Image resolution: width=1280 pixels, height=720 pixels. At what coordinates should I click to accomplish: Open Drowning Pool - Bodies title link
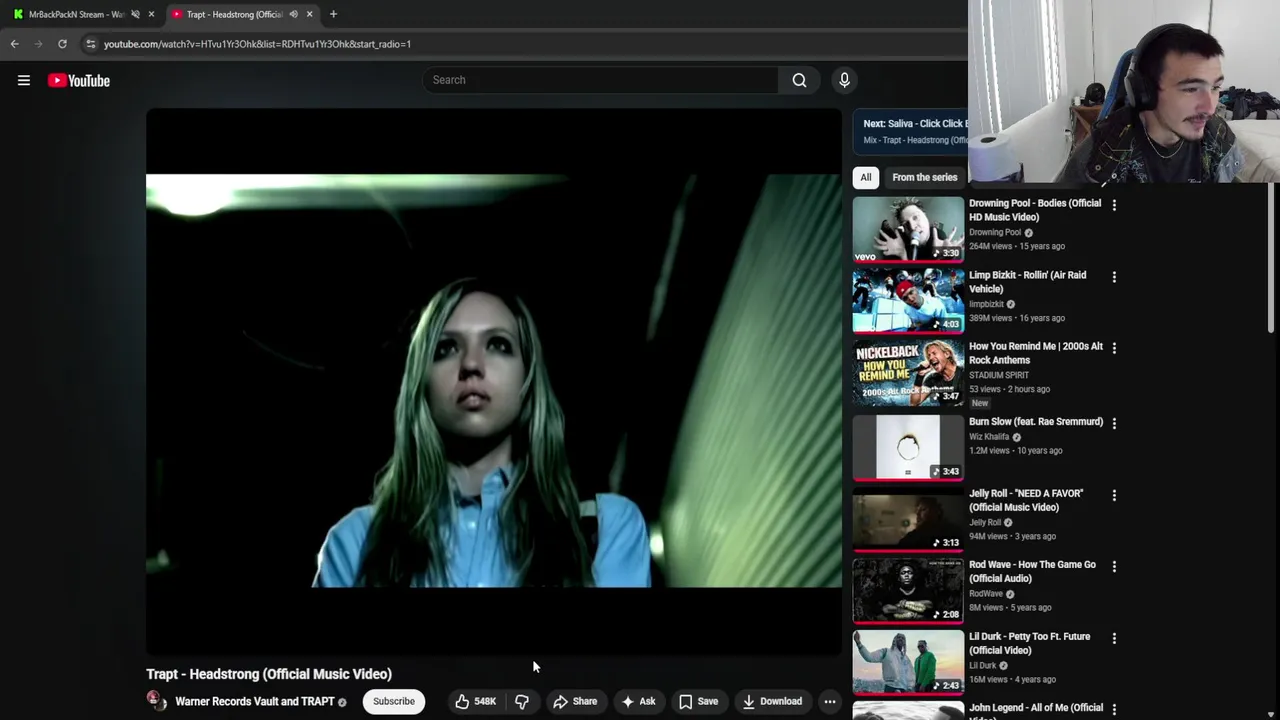click(1035, 210)
